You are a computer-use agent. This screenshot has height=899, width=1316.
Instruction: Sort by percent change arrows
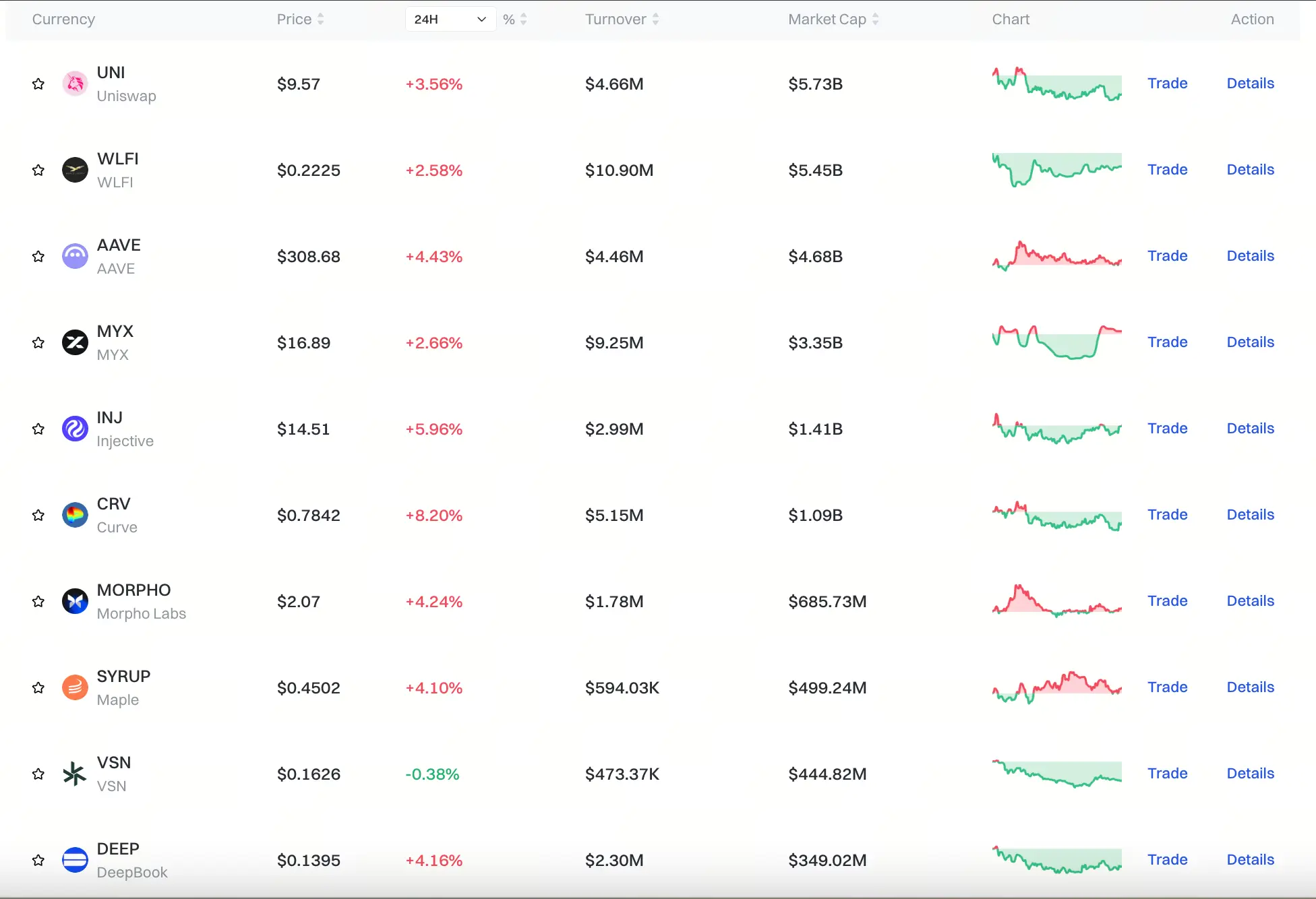pyautogui.click(x=524, y=20)
